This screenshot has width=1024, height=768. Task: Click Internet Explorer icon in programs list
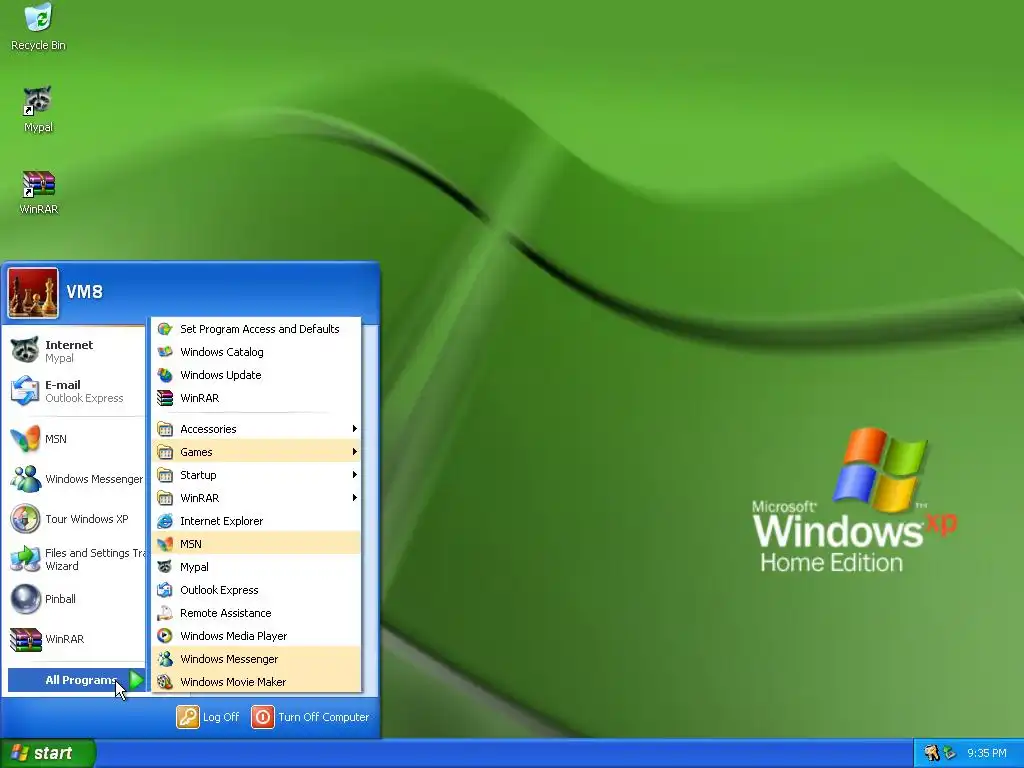[x=165, y=521]
